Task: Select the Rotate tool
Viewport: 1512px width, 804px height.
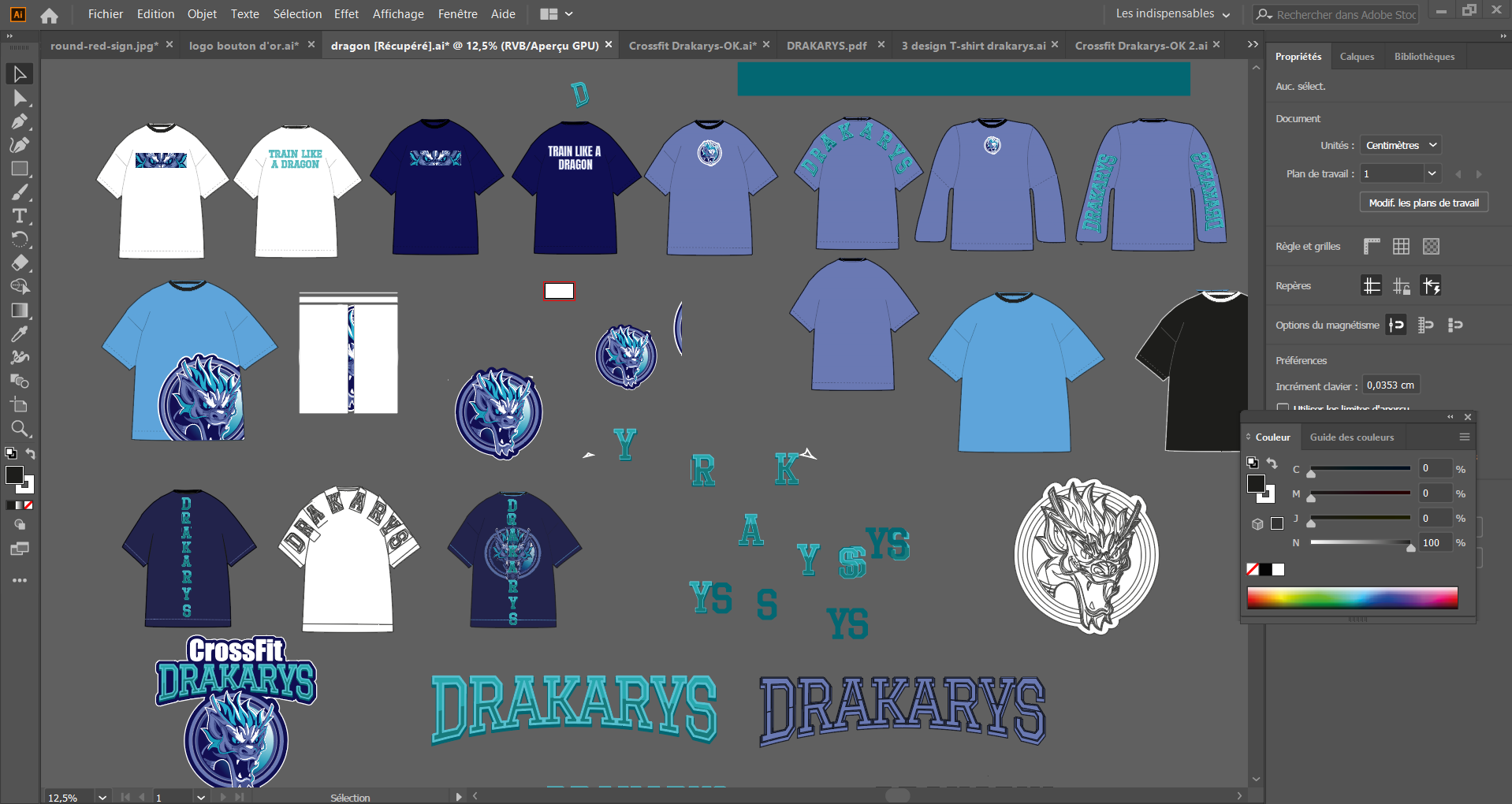Action: pyautogui.click(x=20, y=240)
